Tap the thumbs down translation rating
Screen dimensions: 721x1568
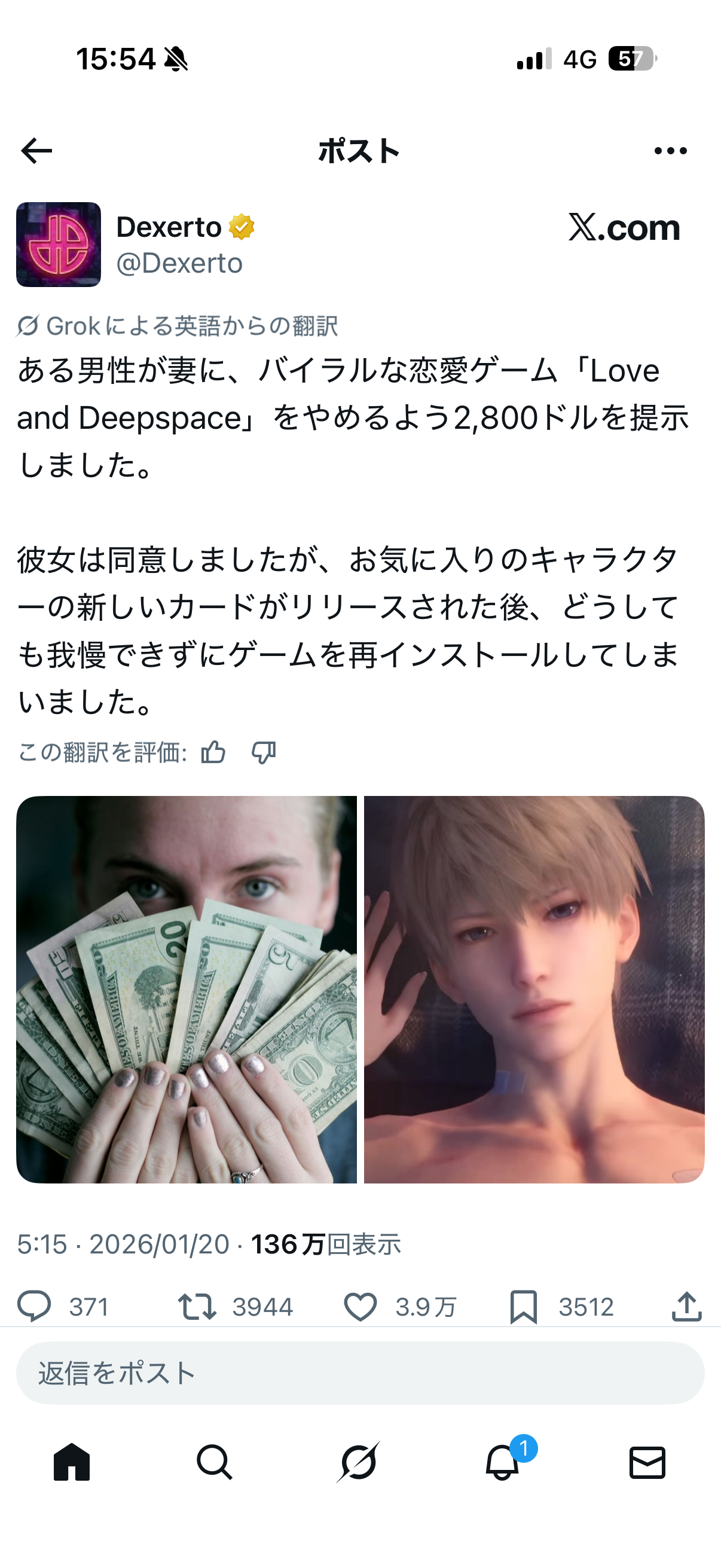(264, 753)
